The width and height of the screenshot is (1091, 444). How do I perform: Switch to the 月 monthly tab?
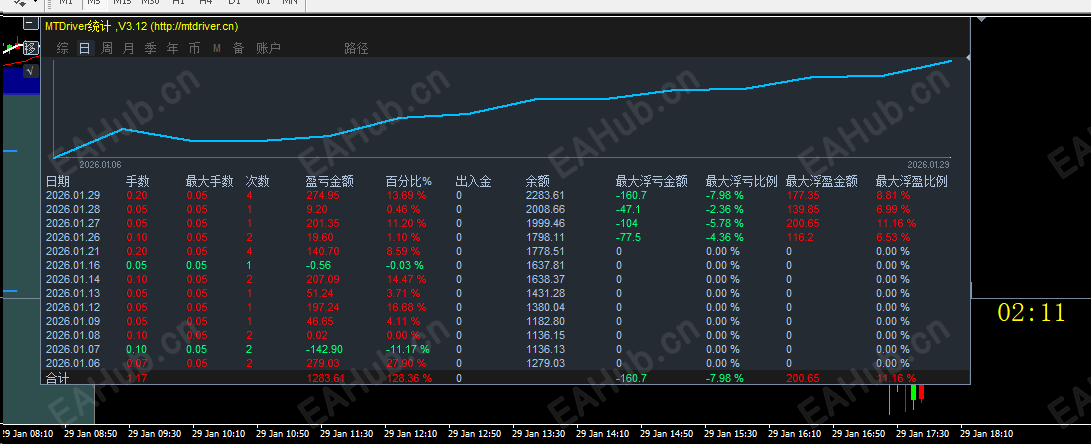pos(128,48)
